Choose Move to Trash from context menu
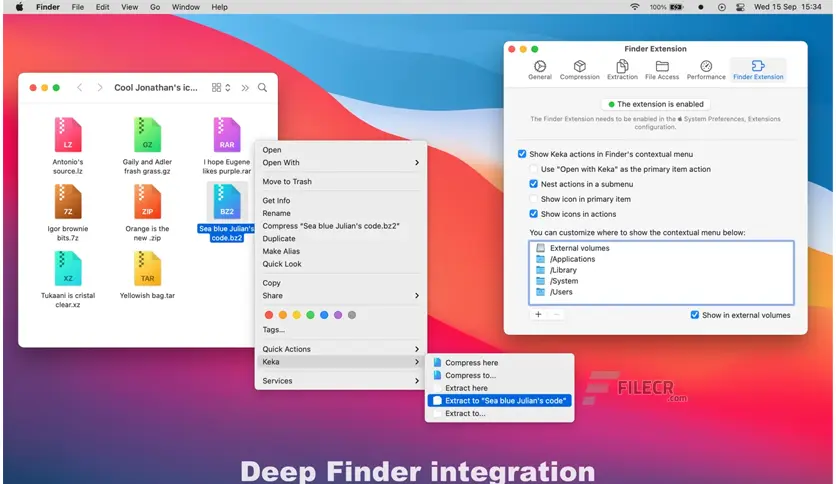836x484 pixels. tap(287, 181)
